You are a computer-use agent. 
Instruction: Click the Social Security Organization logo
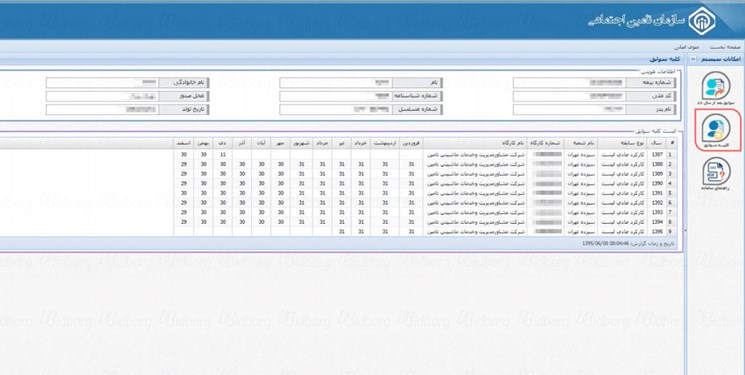tap(702, 21)
